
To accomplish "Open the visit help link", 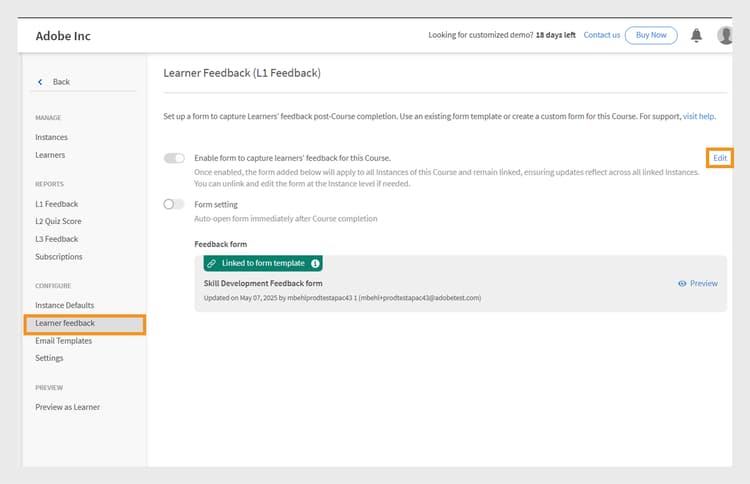I will pos(699,117).
